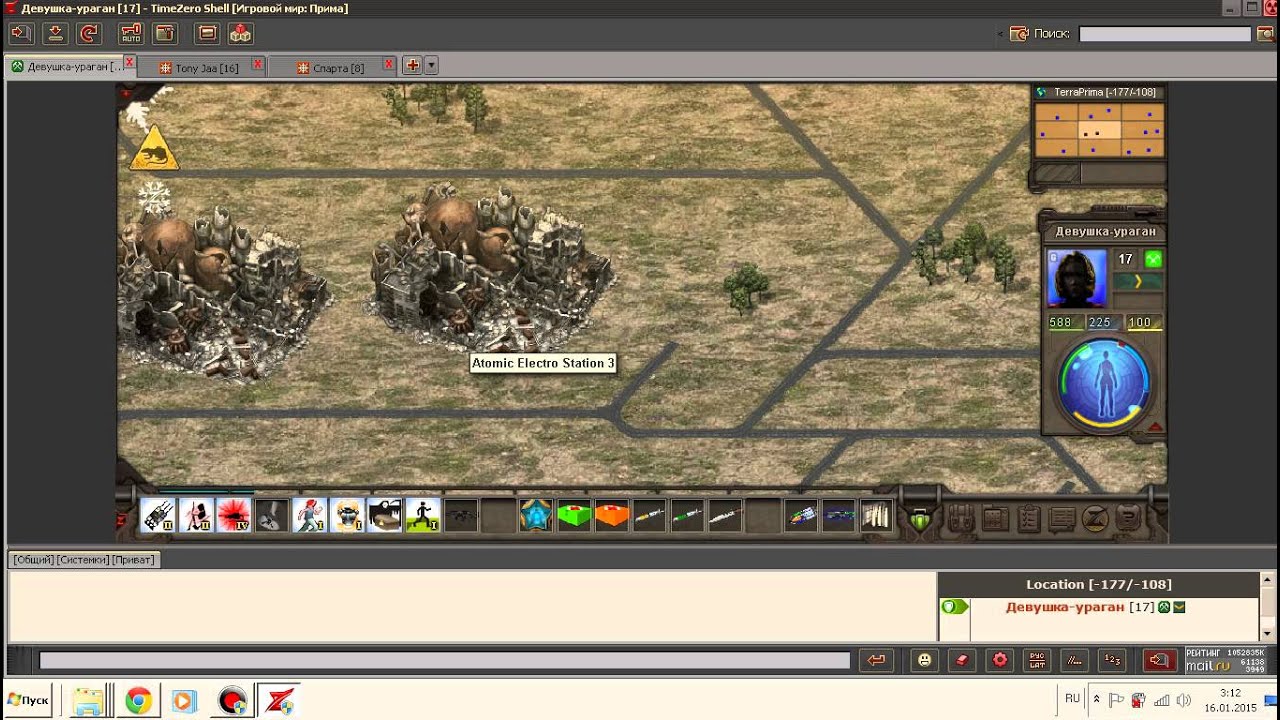Open the Системки chat tab
Image resolution: width=1280 pixels, height=720 pixels.
click(x=83, y=560)
